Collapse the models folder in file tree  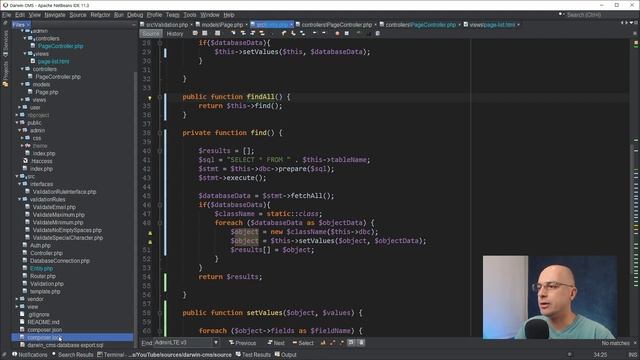(22, 84)
